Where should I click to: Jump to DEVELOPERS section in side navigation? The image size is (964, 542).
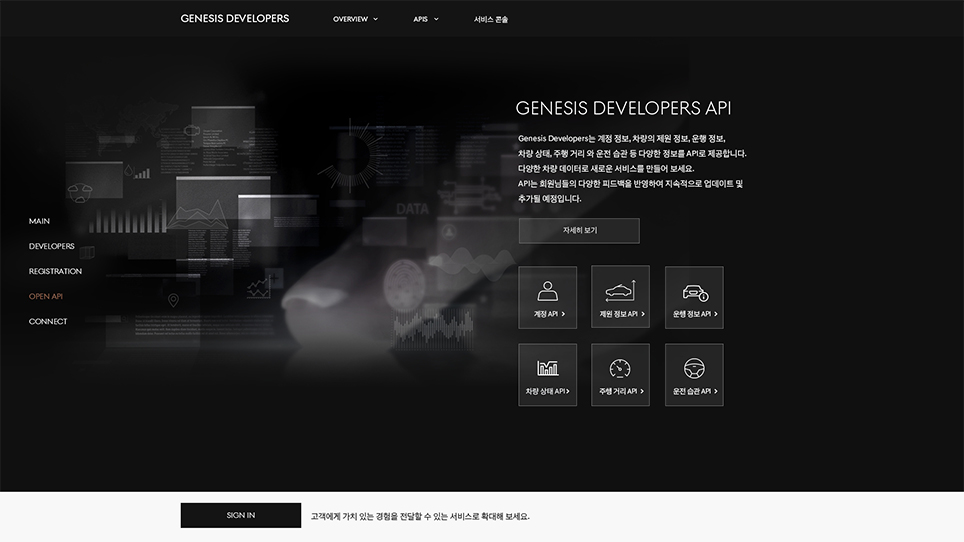[x=52, y=246]
